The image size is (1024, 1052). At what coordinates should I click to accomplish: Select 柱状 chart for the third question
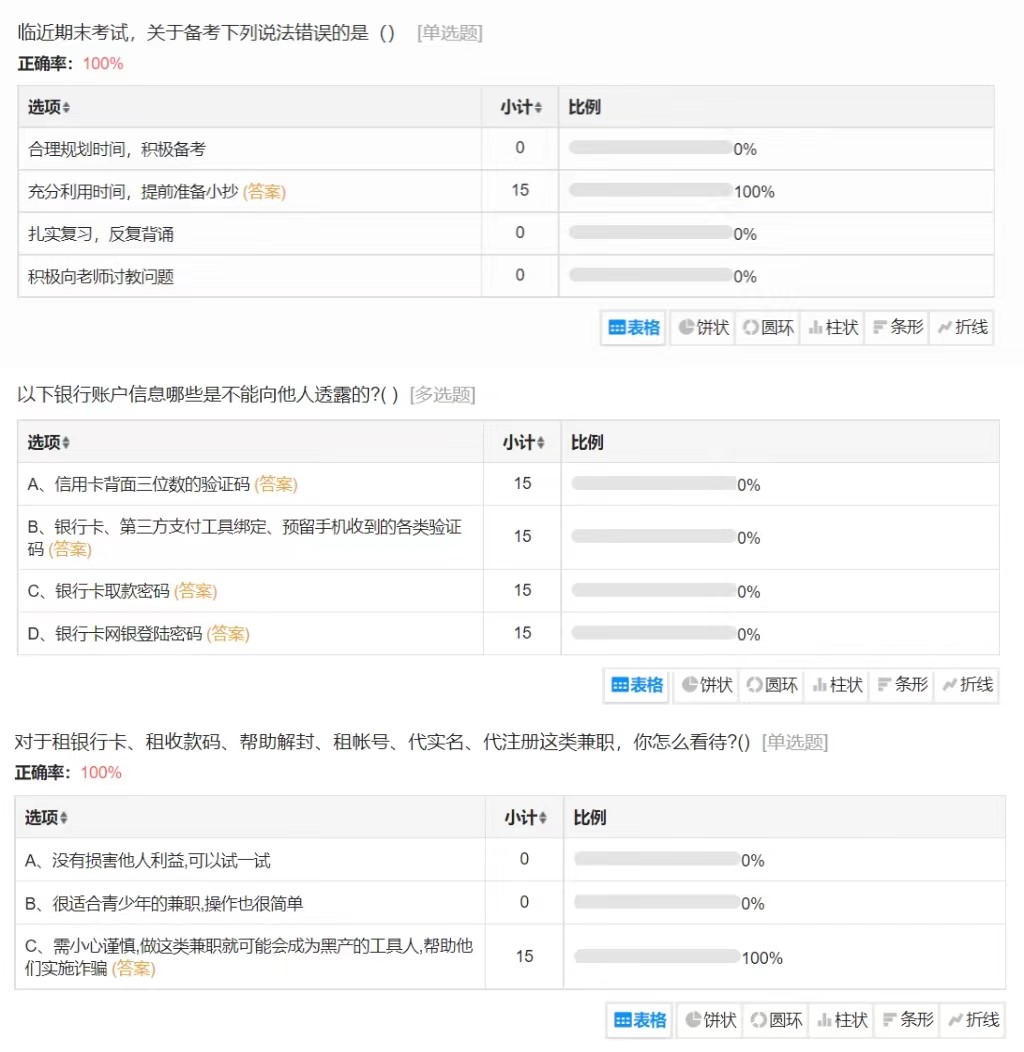pyautogui.click(x=840, y=1020)
